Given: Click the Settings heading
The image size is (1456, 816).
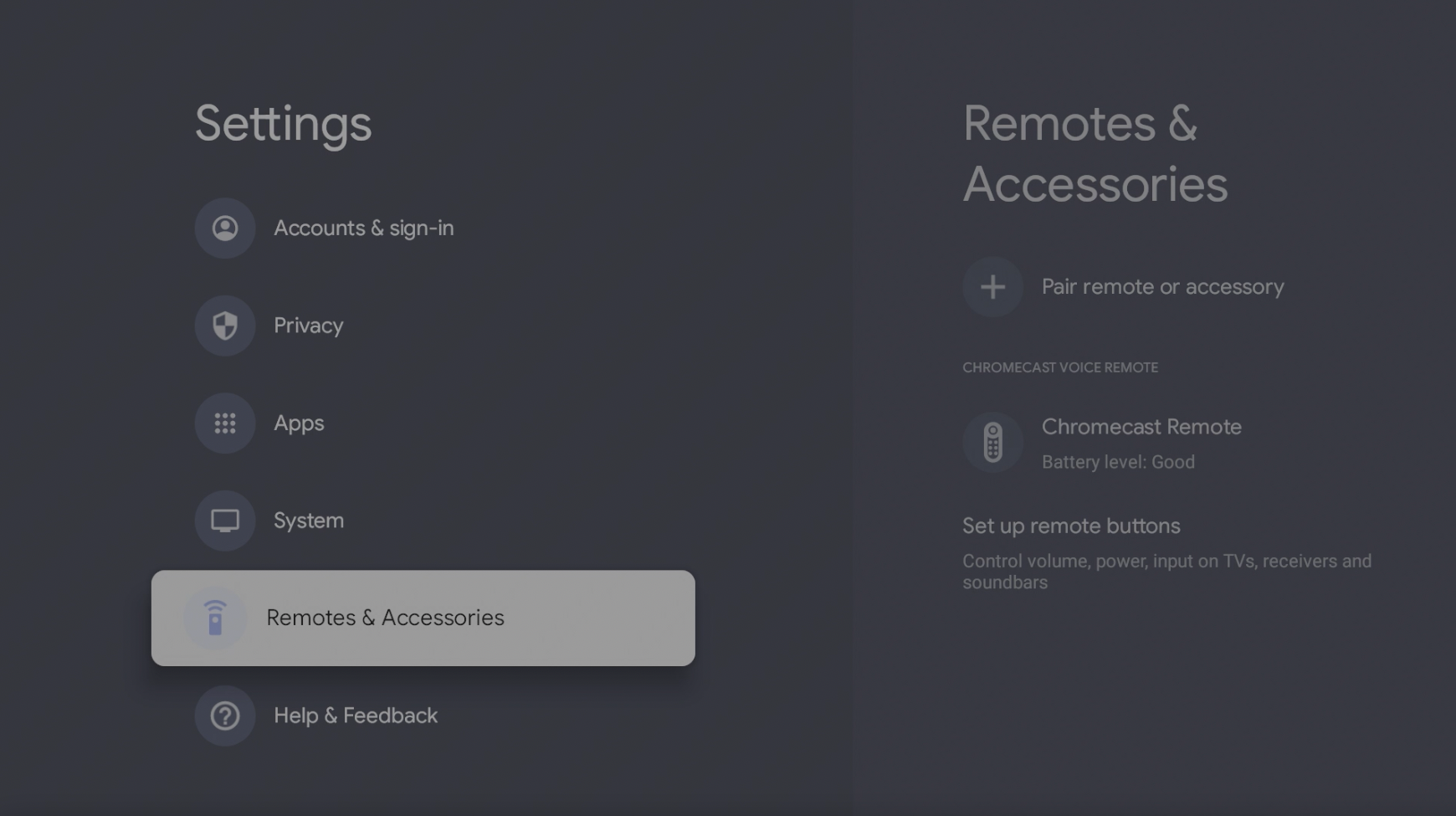Looking at the screenshot, I should 283,124.
